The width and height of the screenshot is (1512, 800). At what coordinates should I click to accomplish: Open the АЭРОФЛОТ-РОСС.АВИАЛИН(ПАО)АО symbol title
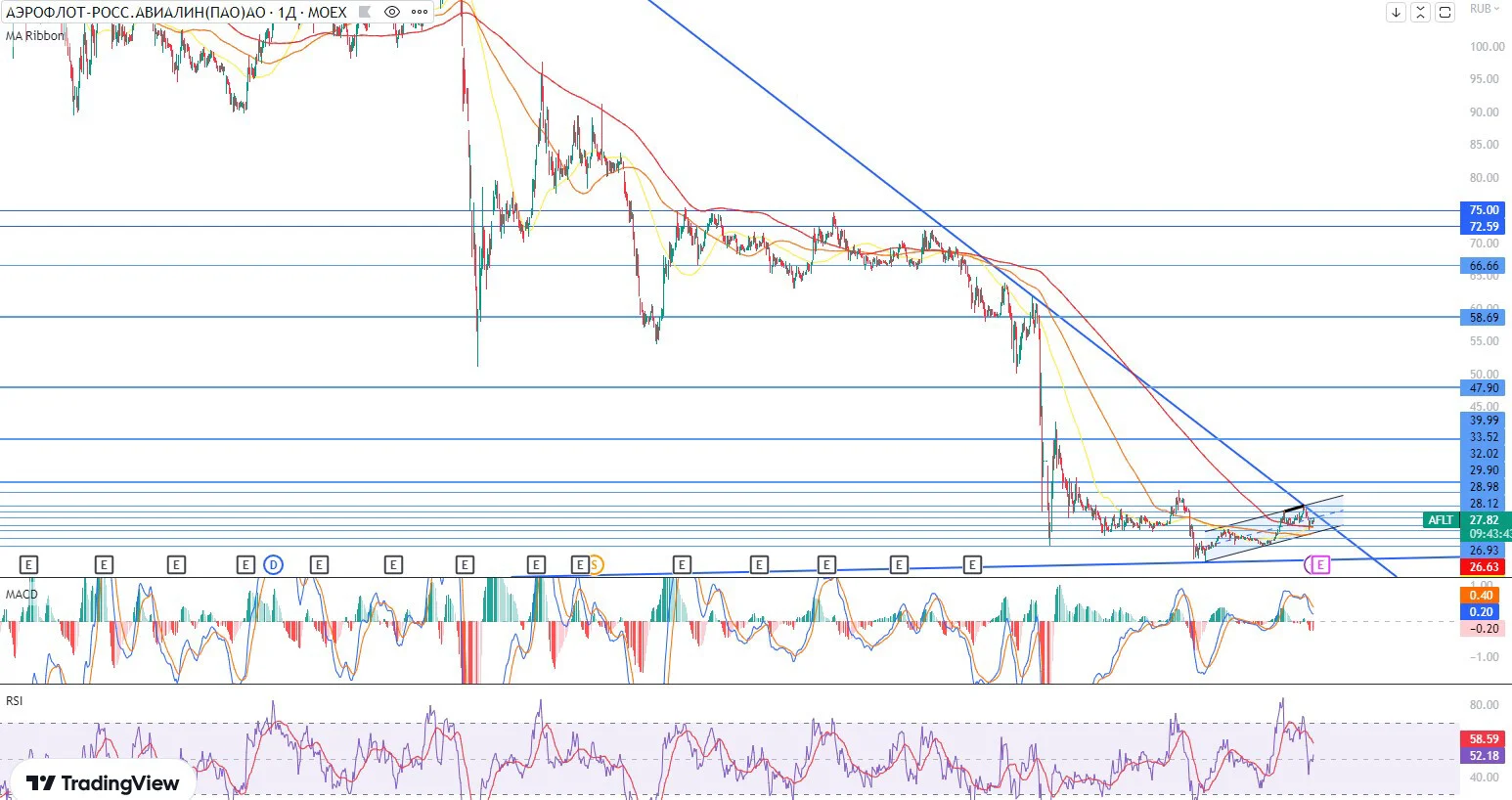click(x=135, y=13)
